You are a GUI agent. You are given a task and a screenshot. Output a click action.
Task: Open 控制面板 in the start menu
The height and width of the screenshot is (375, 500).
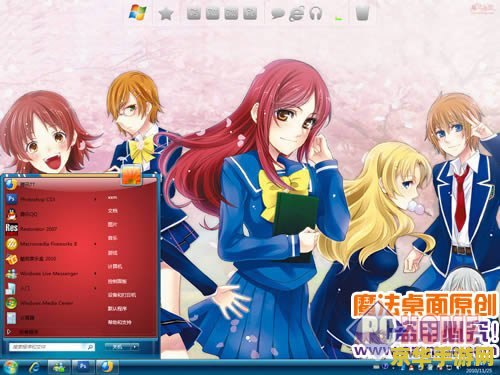[x=117, y=281]
